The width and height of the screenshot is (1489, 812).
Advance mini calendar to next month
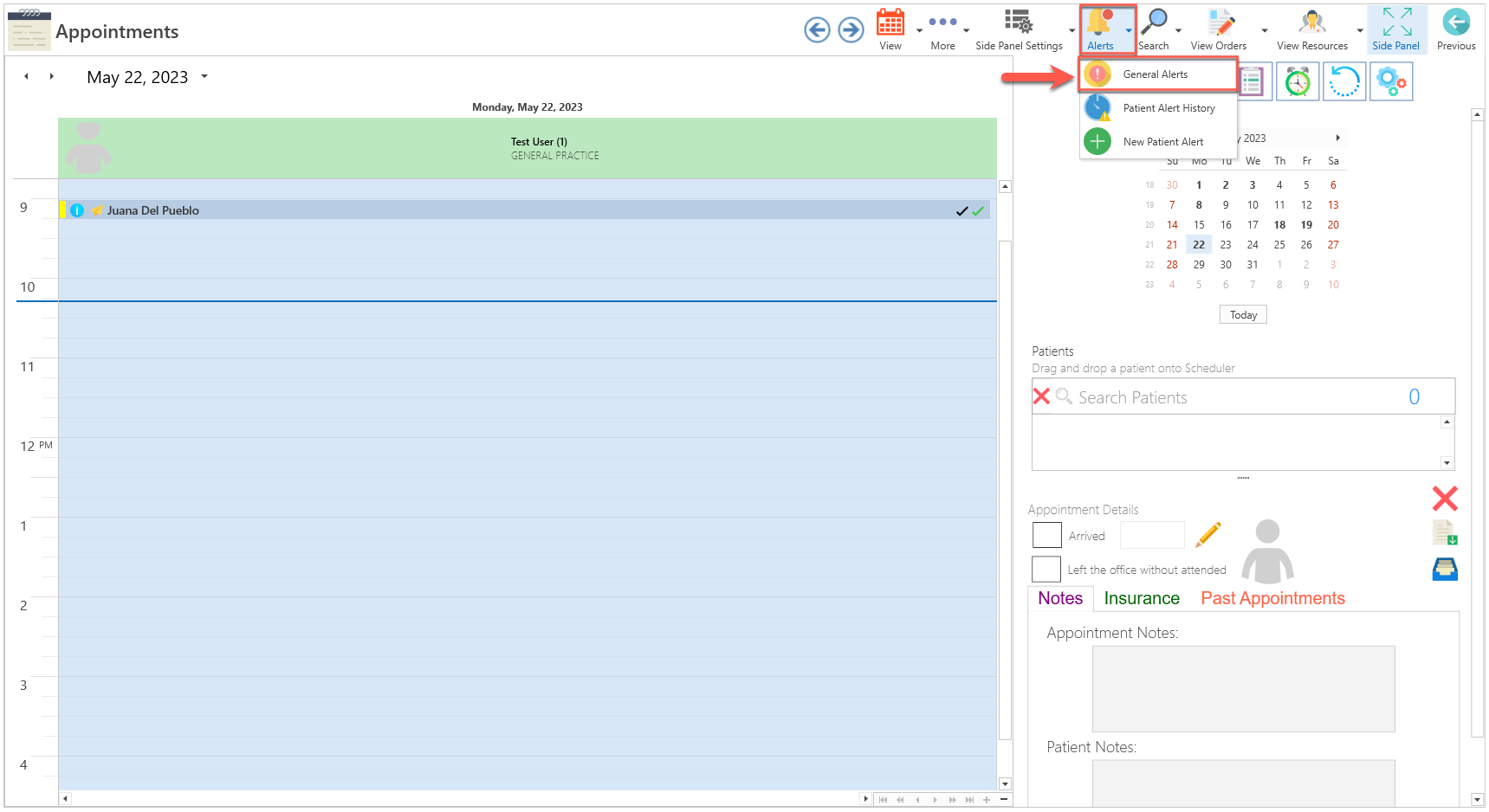(1337, 138)
